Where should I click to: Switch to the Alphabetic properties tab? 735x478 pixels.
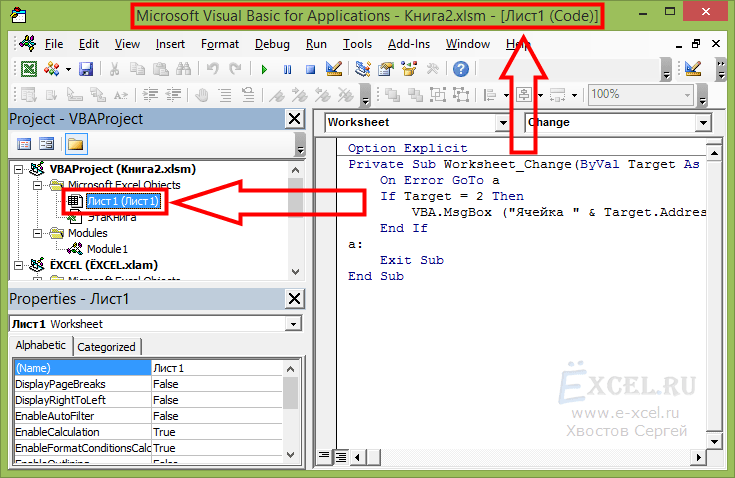click(x=41, y=345)
